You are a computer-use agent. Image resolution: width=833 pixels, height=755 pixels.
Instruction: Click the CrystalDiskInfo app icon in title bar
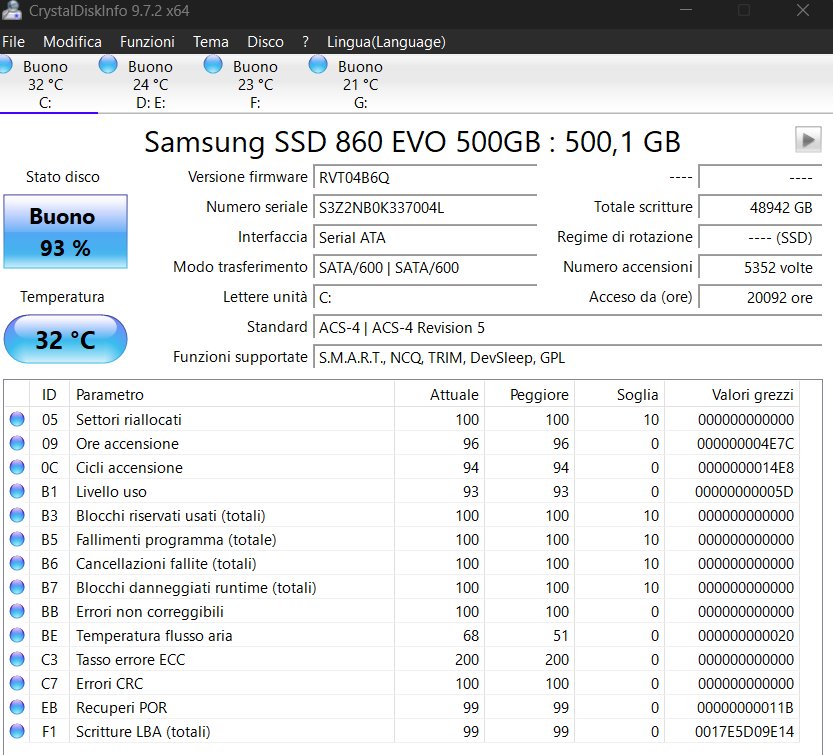tap(13, 10)
